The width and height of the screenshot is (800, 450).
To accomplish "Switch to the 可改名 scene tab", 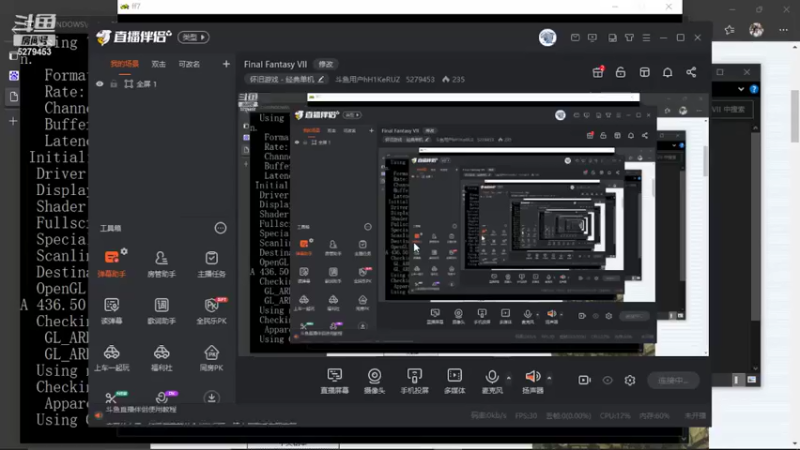I will pyautogui.click(x=189, y=64).
